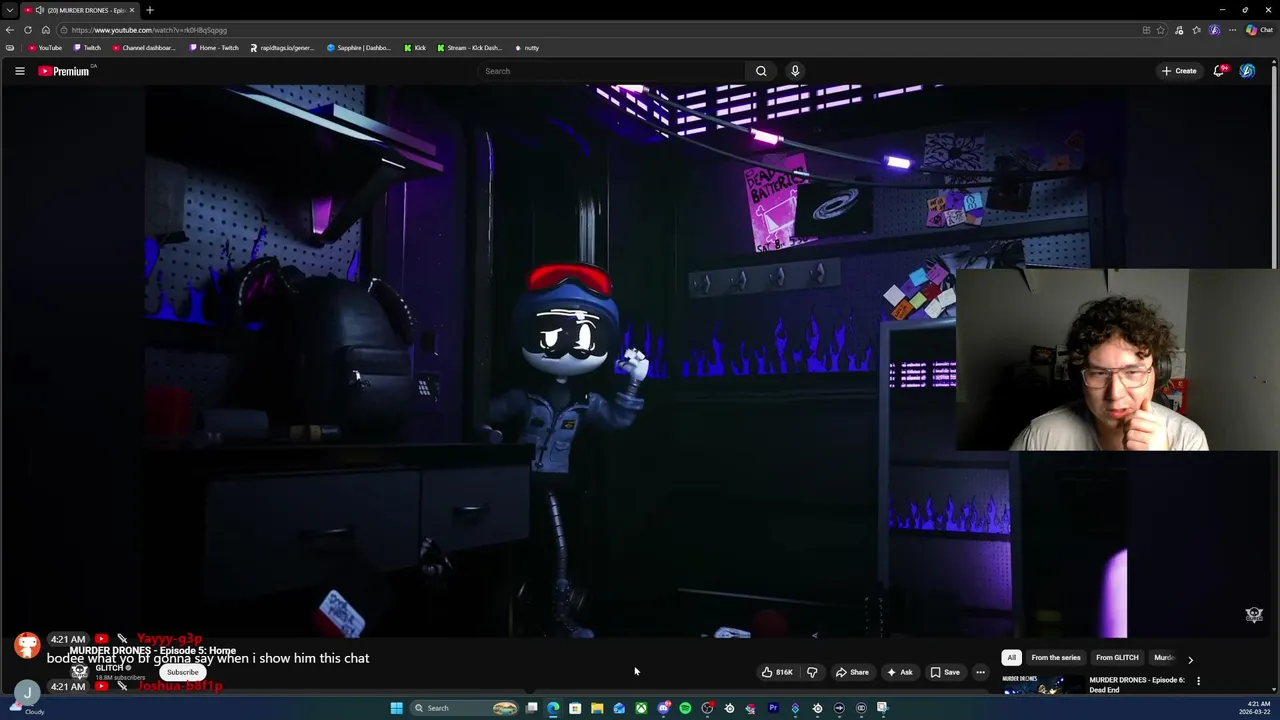This screenshot has height=720, width=1280.
Task: Open YouTube account avatar menu
Action: tap(1247, 71)
